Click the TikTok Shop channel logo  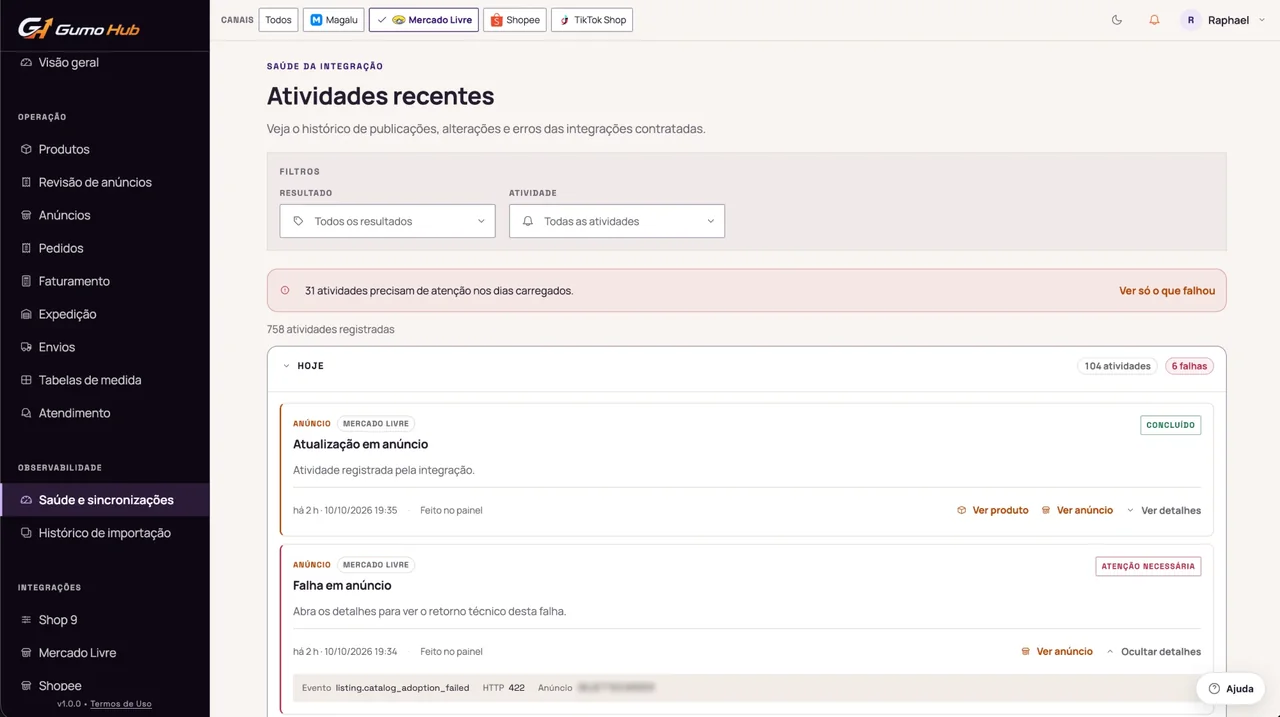tap(564, 20)
